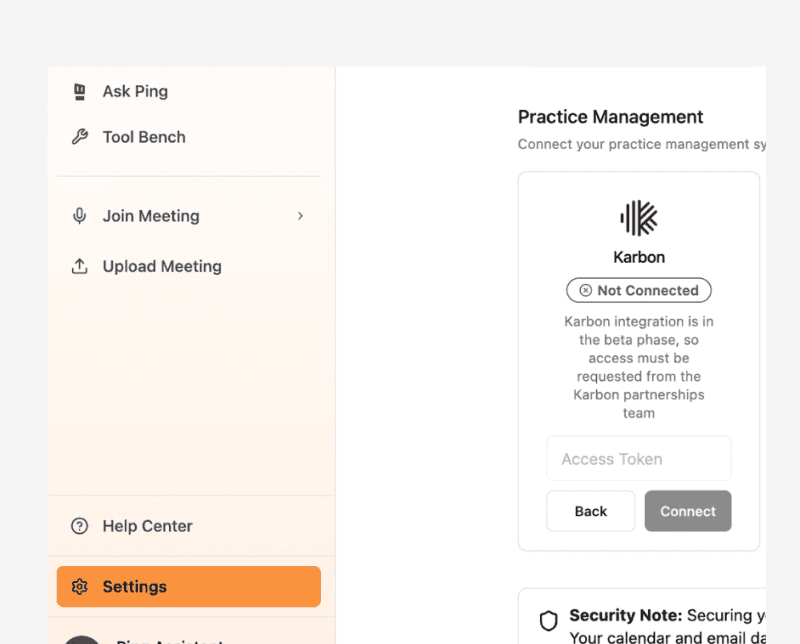Open the Ask Ping menu label
800x644 pixels.
tap(135, 91)
